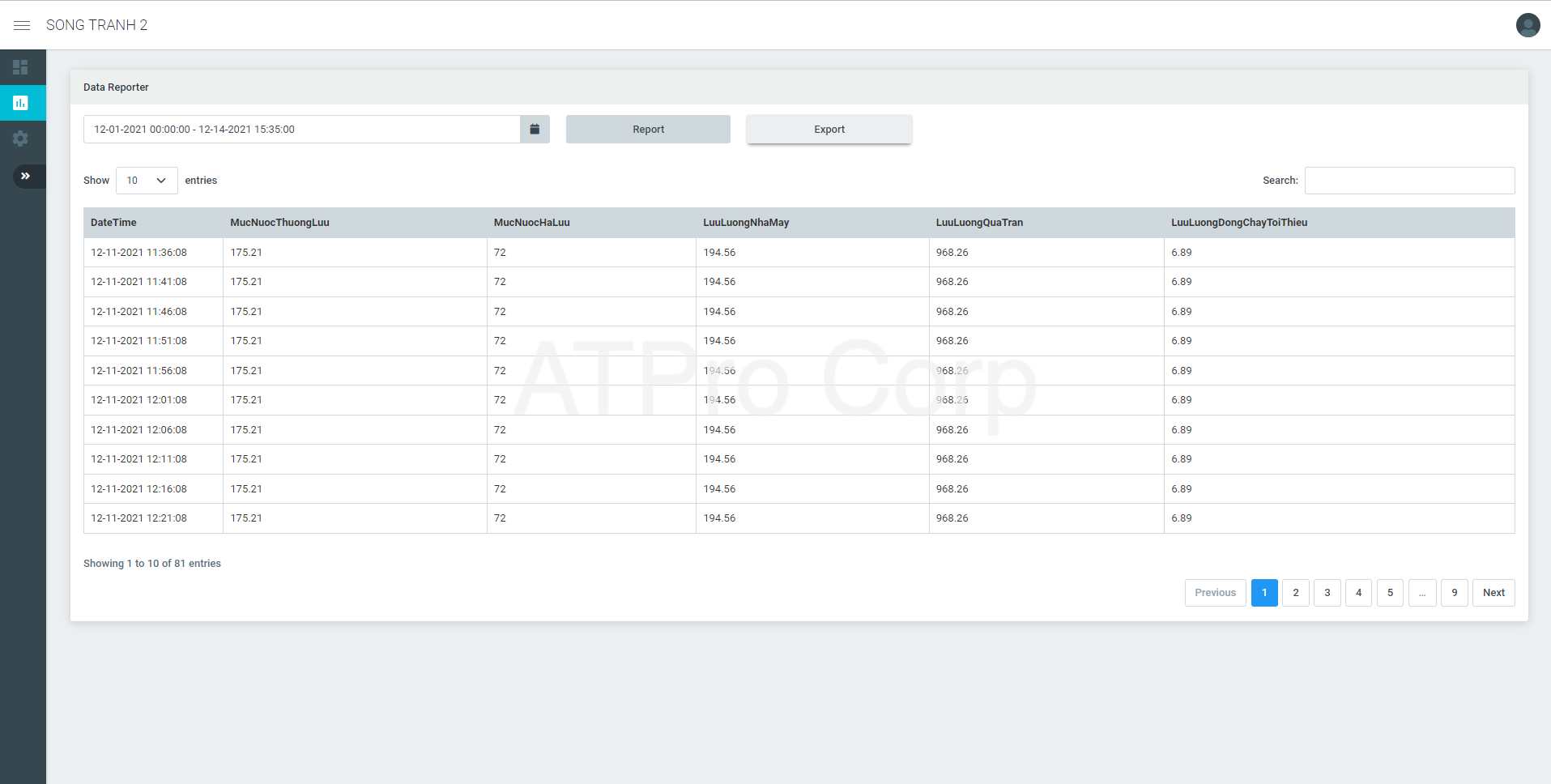Screen dimensions: 1551x784
Task: Go to pagination page 2
Action: [1295, 593]
